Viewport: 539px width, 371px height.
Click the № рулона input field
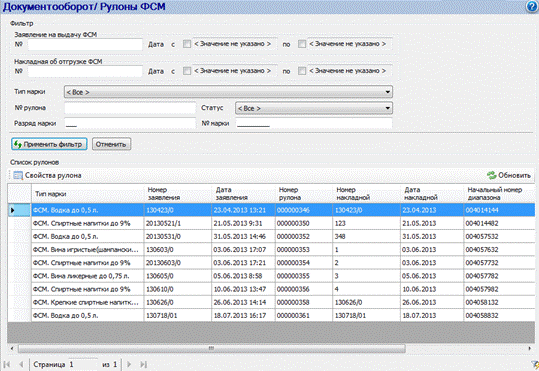[x=130, y=108]
